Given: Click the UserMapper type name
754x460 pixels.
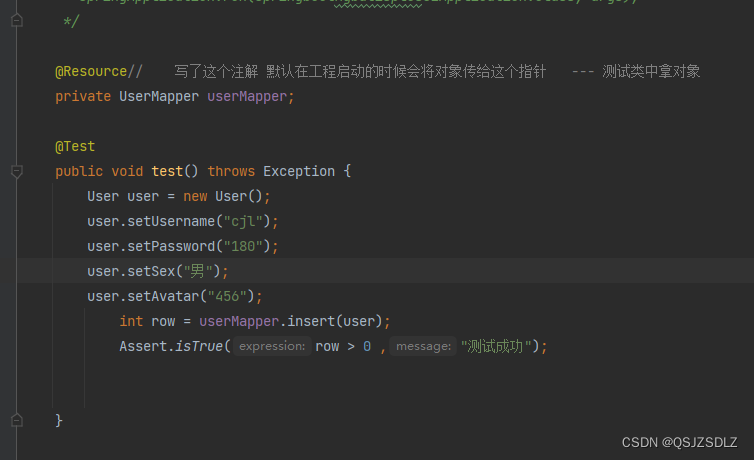Looking at the screenshot, I should [159, 97].
